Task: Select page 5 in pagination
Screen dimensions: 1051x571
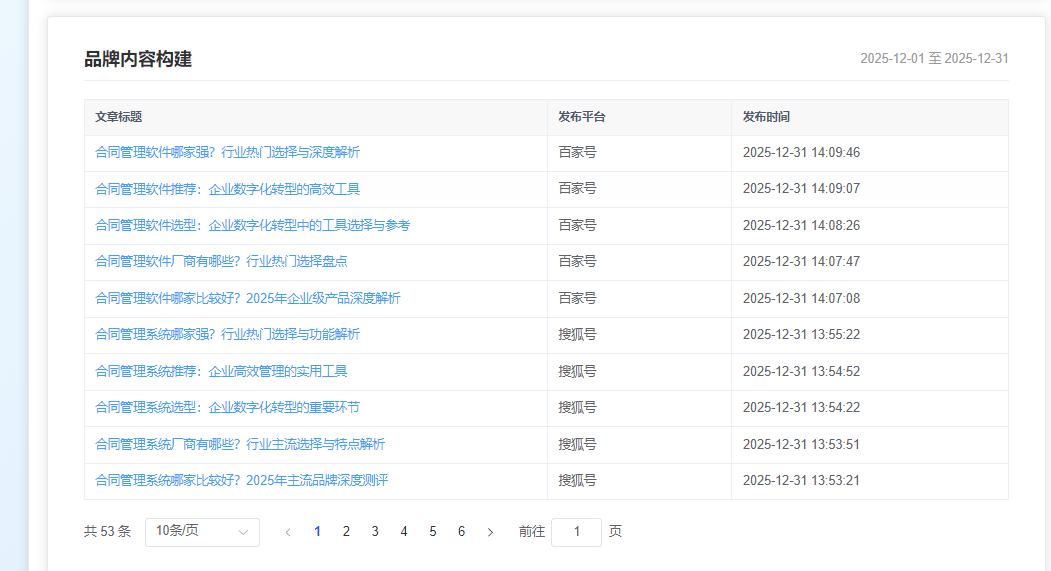Action: coord(432,531)
